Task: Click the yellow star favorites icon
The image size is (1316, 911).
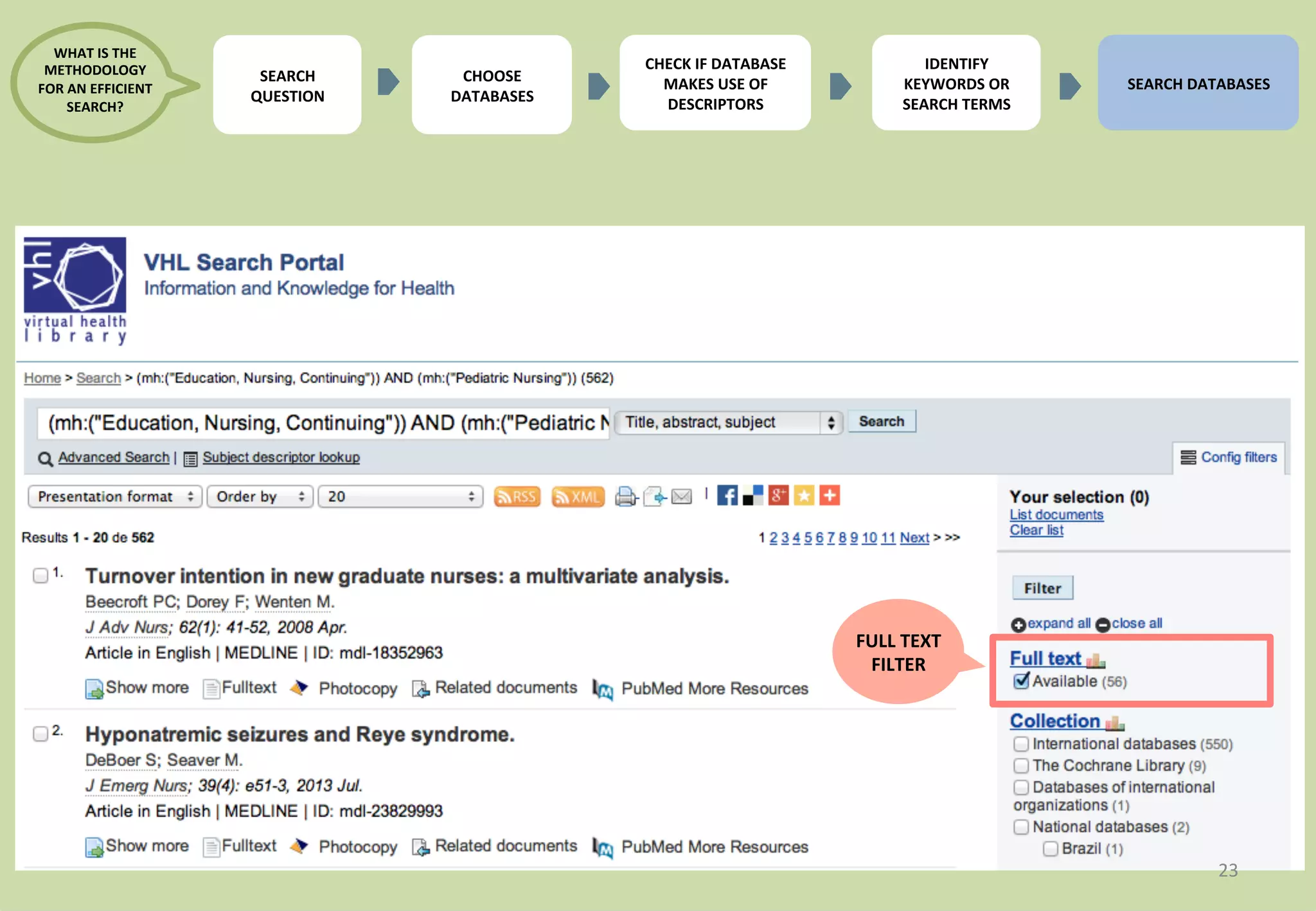Action: [804, 495]
